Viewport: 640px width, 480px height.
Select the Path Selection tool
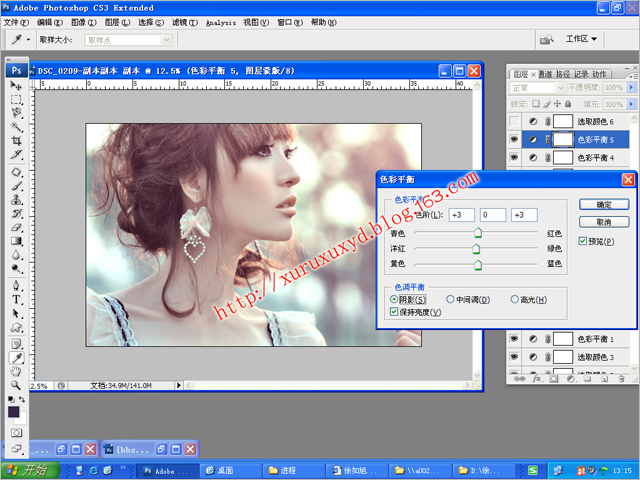pos(16,313)
